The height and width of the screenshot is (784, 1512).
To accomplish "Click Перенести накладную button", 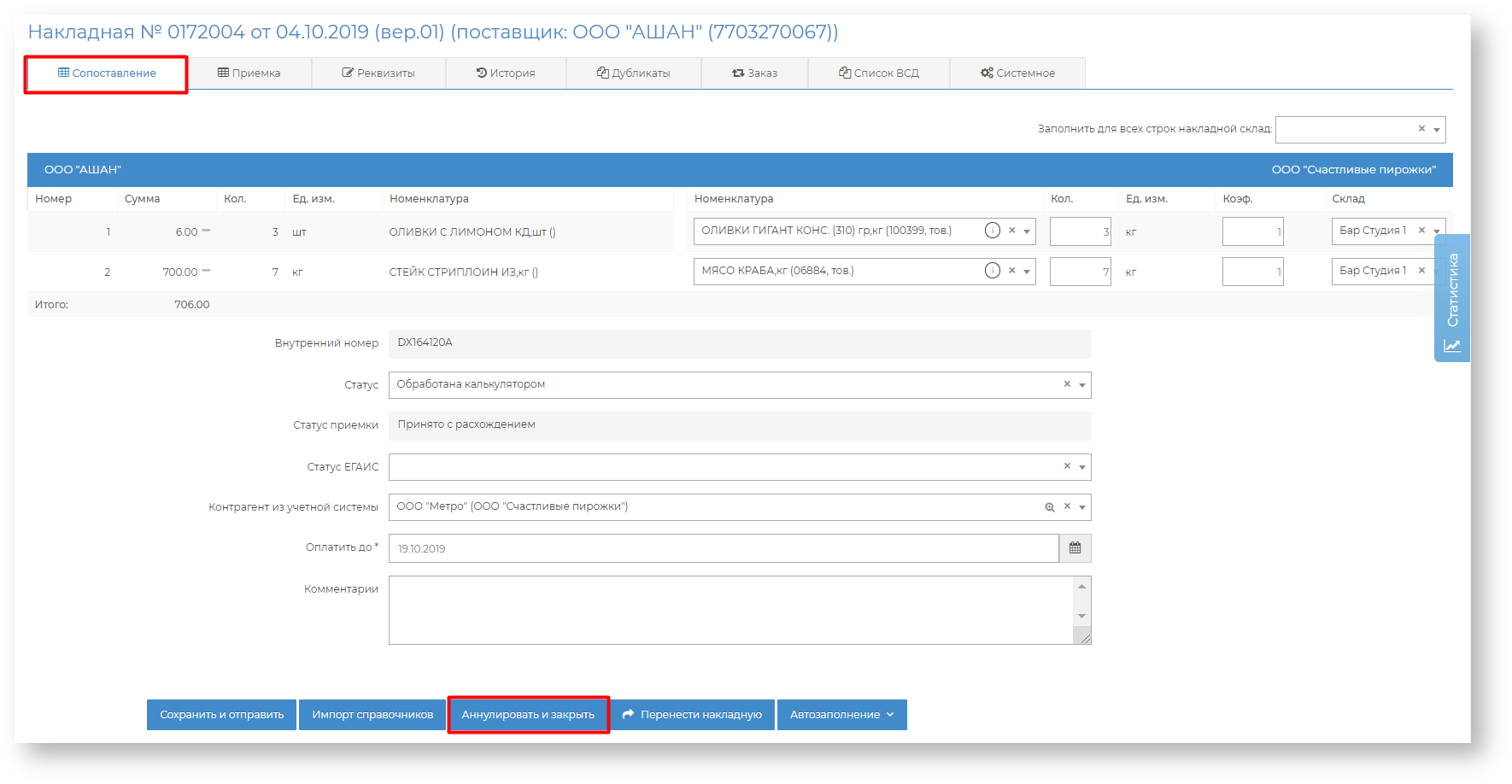I will point(692,715).
